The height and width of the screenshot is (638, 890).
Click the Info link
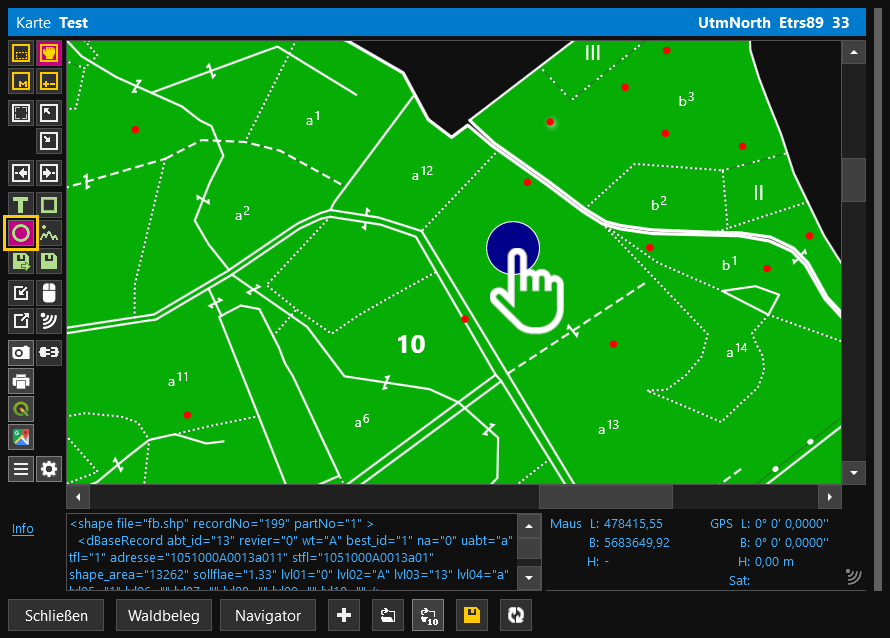22,529
